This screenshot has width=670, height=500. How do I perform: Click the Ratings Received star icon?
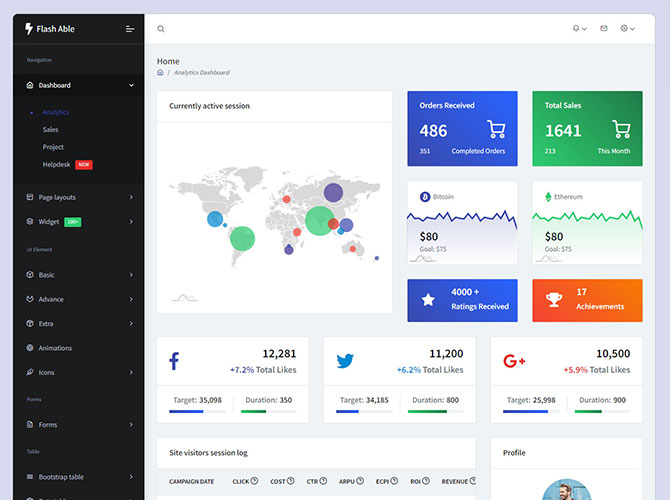(x=428, y=300)
